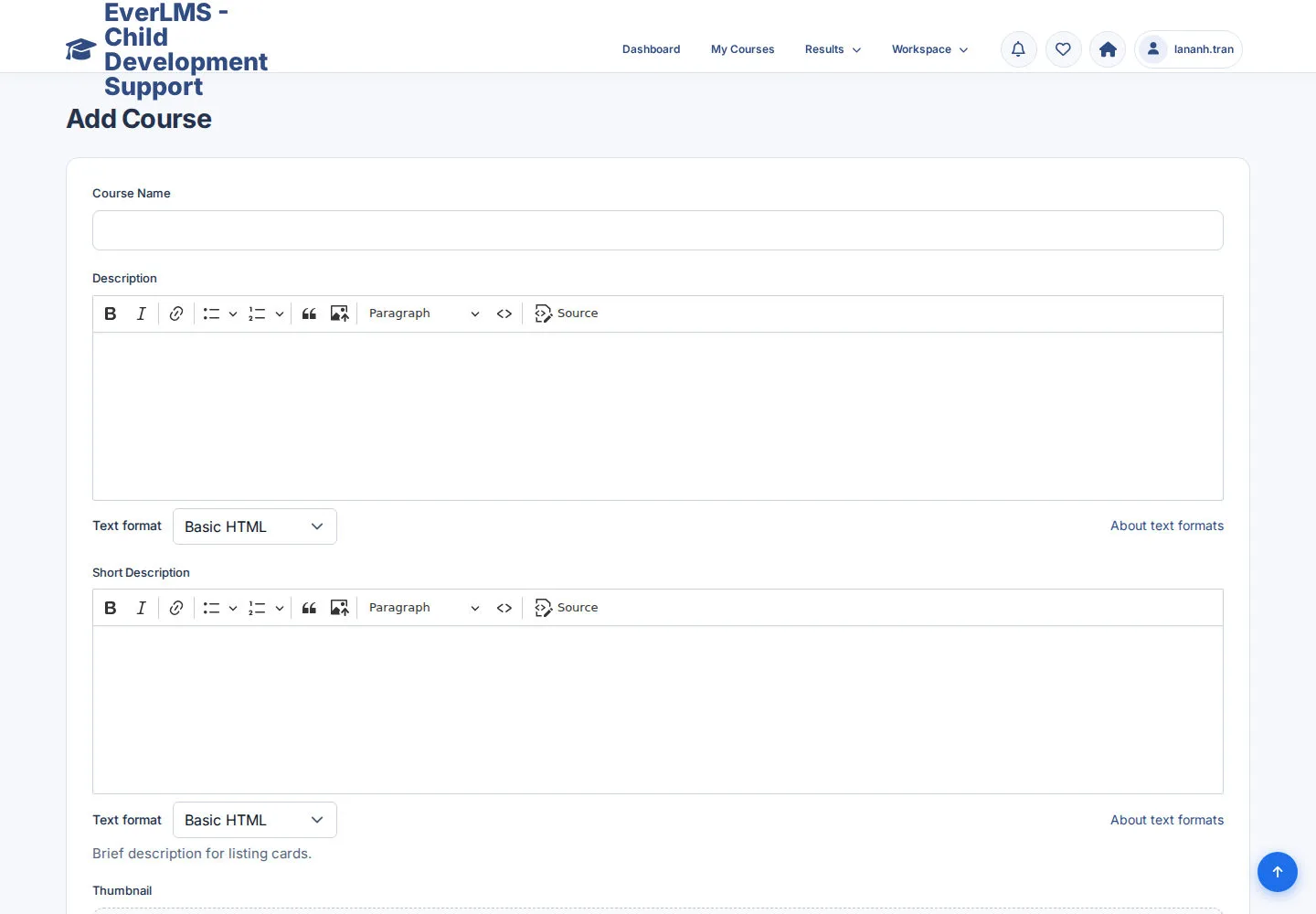Image resolution: width=1316 pixels, height=914 pixels.
Task: Insert block quote in Description editor
Action: point(309,314)
